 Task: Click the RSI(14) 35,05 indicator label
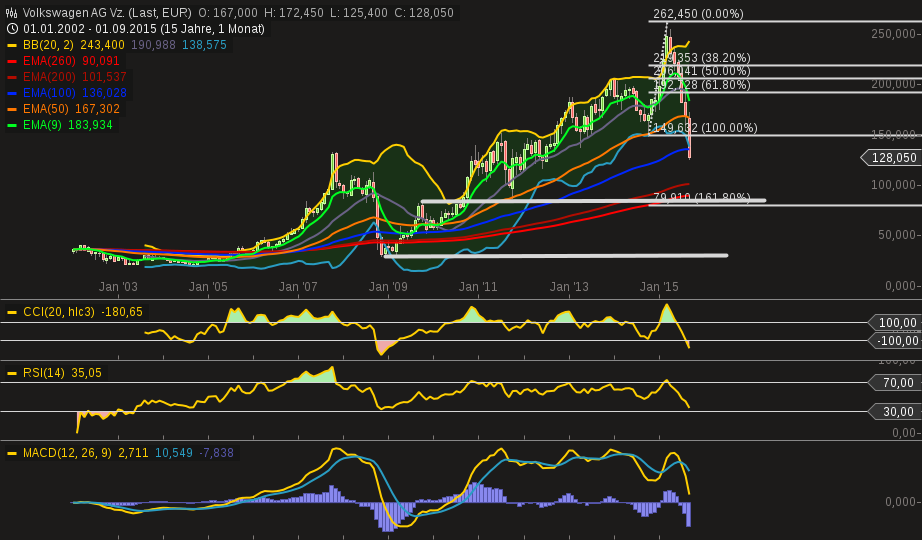click(62, 373)
